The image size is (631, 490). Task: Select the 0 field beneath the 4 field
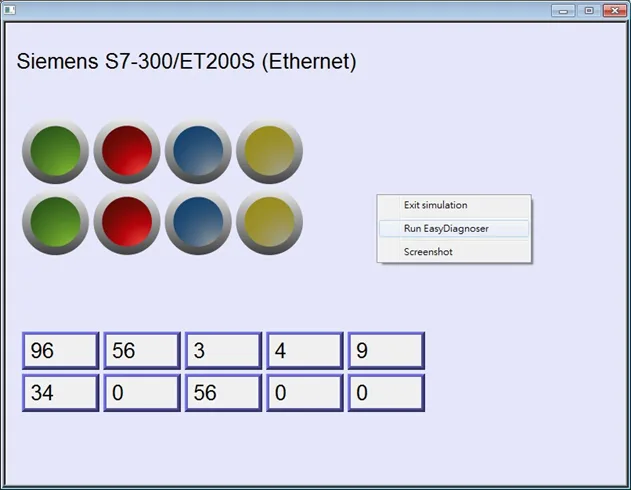tap(305, 393)
